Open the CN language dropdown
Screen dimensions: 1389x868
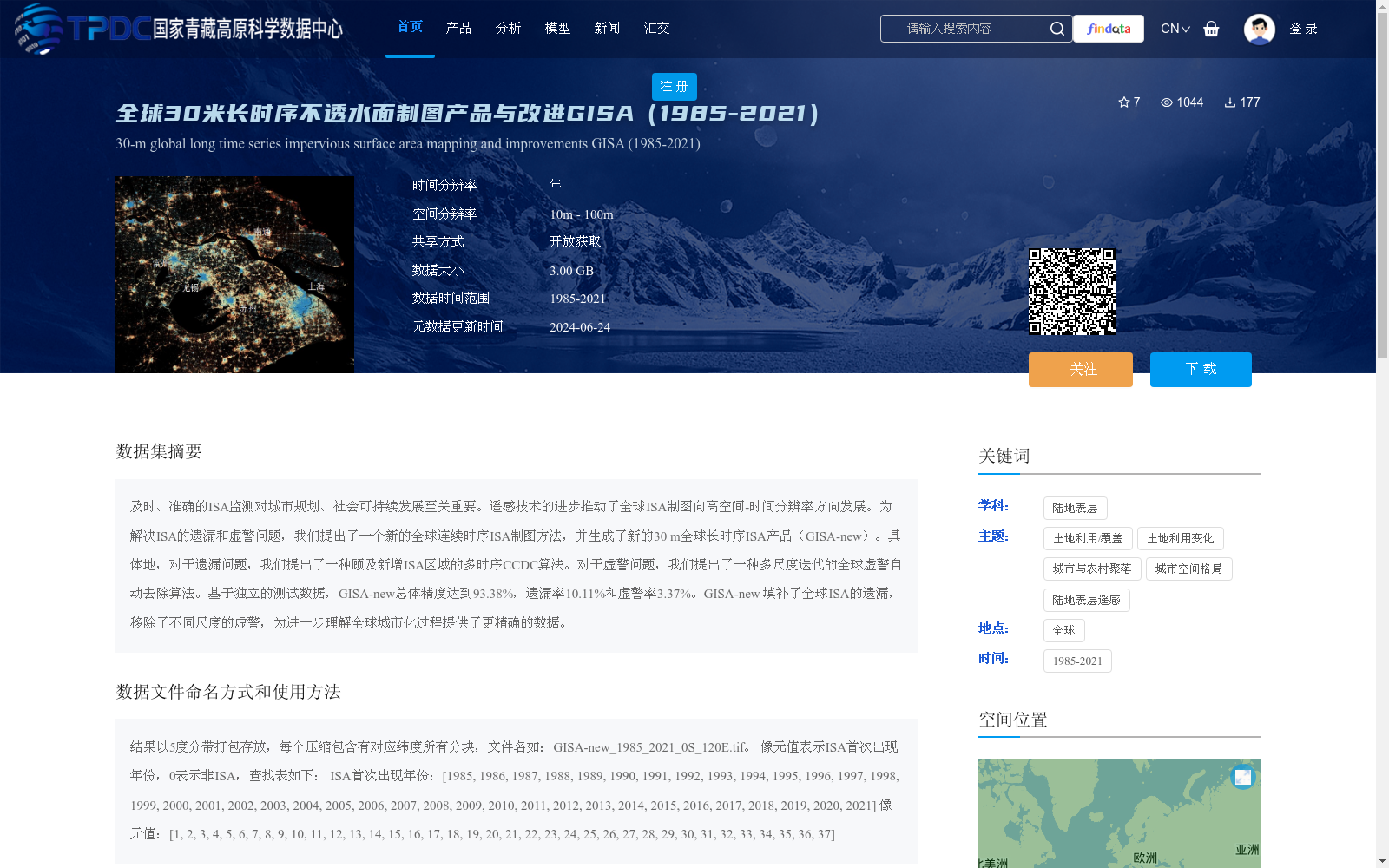pos(1174,28)
